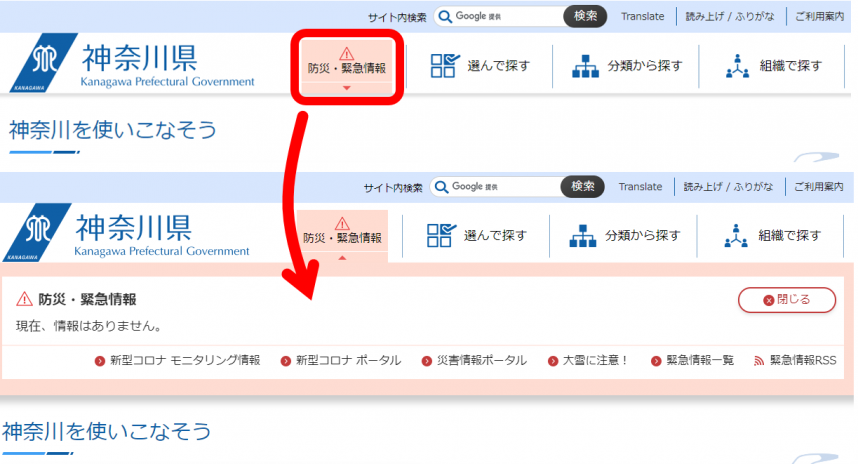Click 神奈川県 title text in top header
This screenshot has width=858, height=464.
pos(140,58)
